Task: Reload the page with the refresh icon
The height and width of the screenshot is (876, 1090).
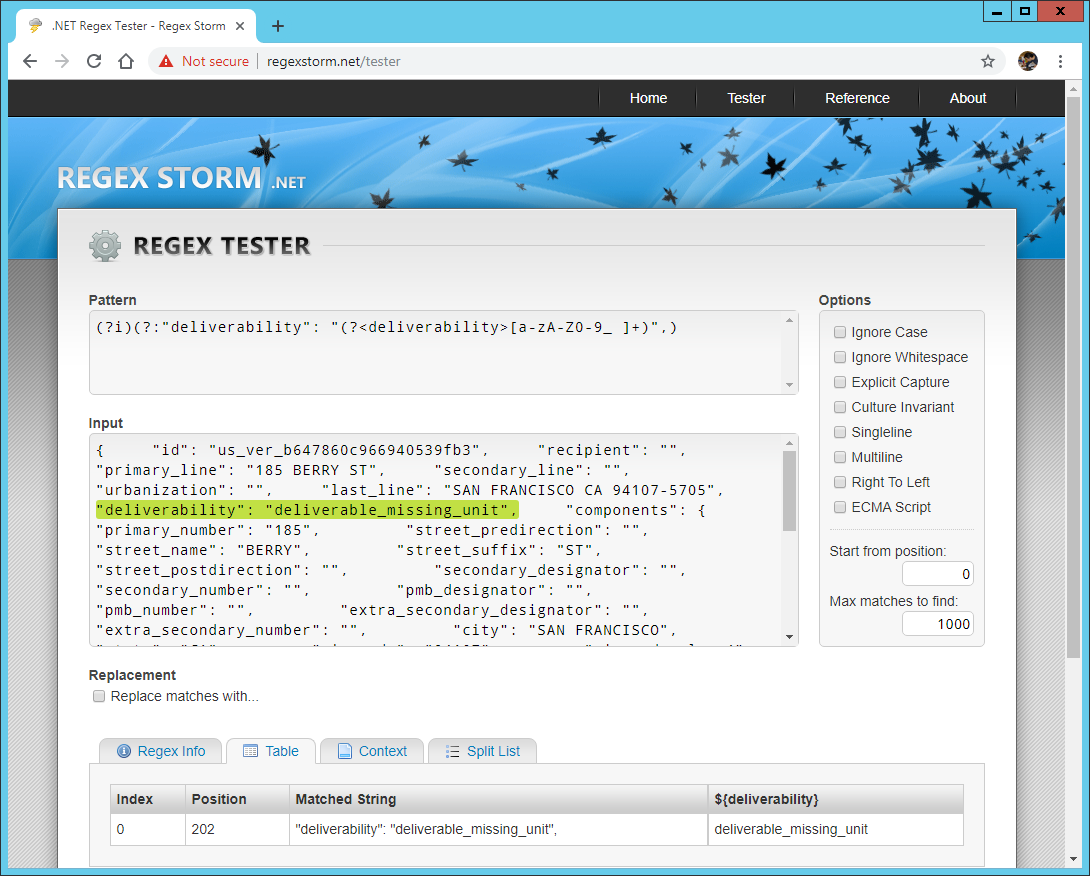Action: pyautogui.click(x=94, y=61)
